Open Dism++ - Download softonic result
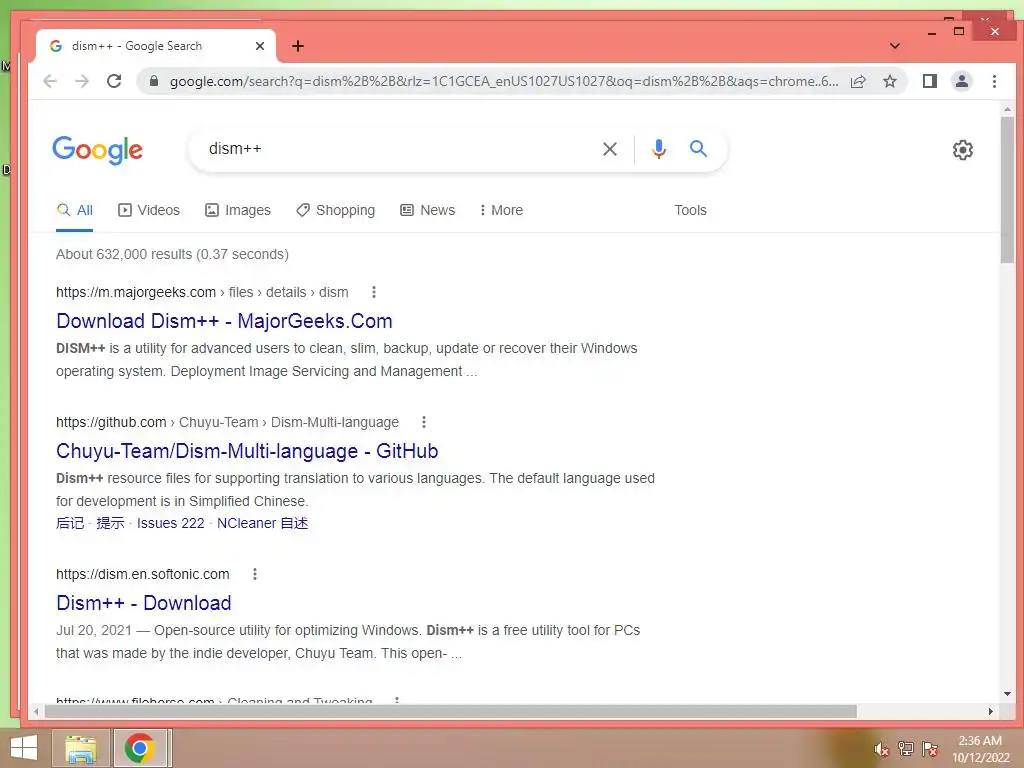 [144, 603]
